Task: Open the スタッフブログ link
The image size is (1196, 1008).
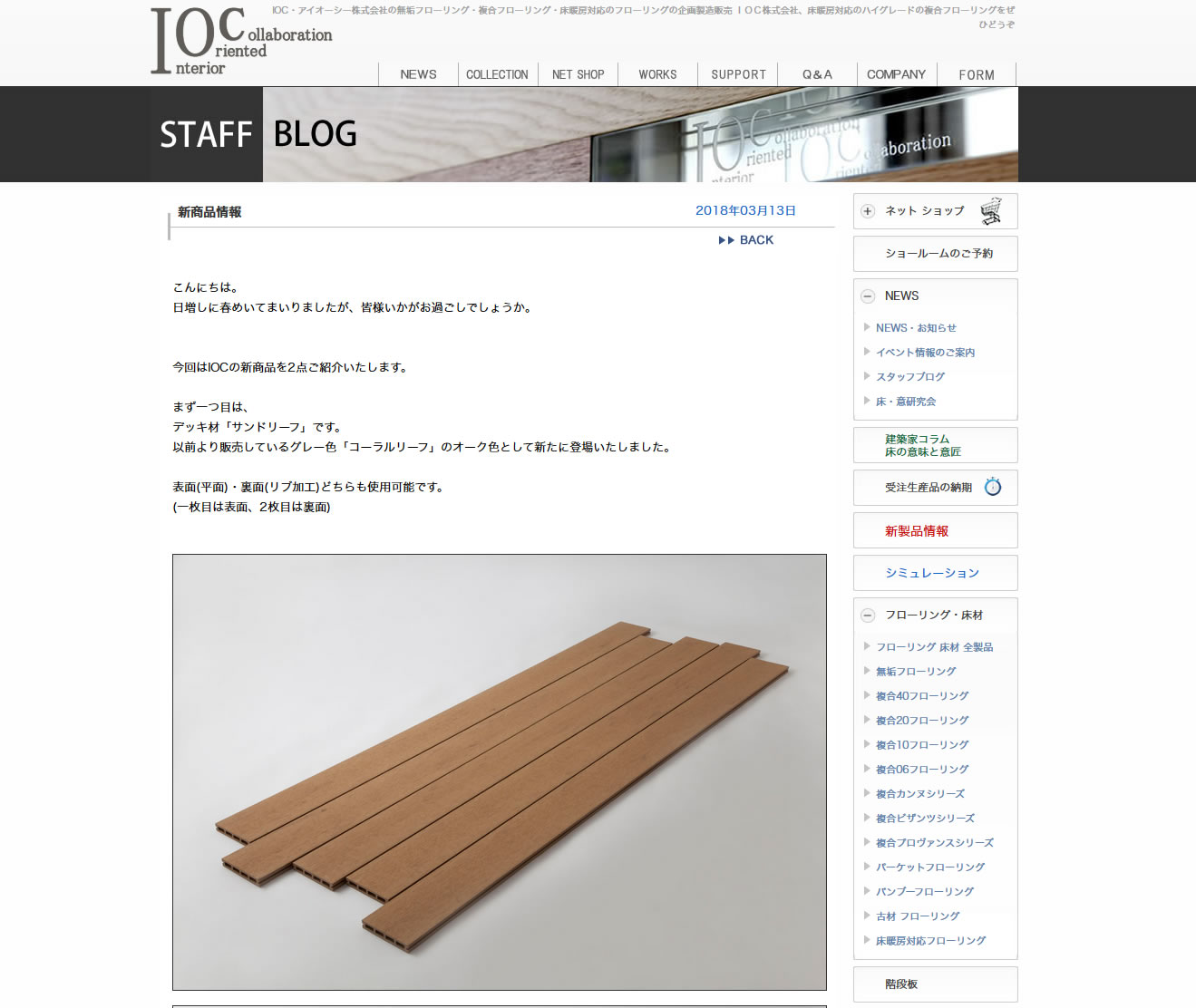Action: [909, 376]
